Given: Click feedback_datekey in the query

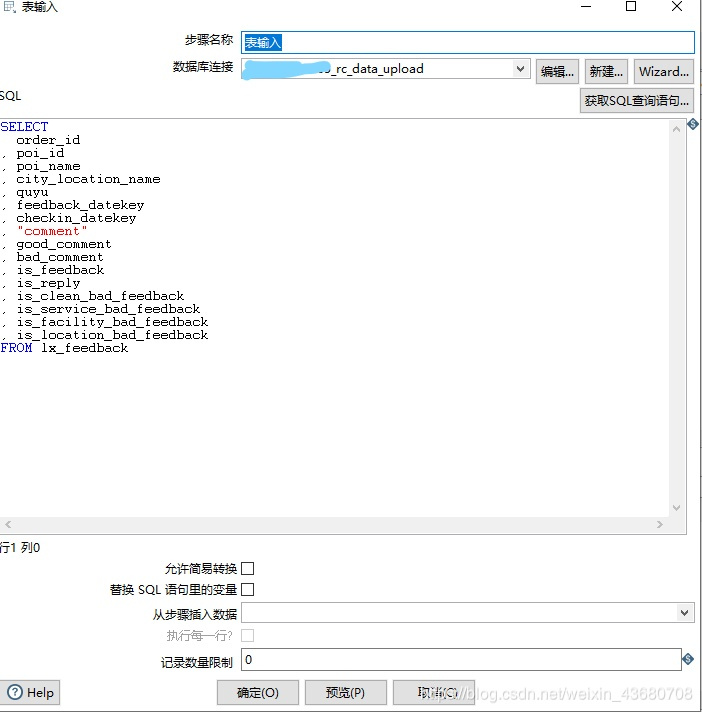Looking at the screenshot, I should 80,205.
